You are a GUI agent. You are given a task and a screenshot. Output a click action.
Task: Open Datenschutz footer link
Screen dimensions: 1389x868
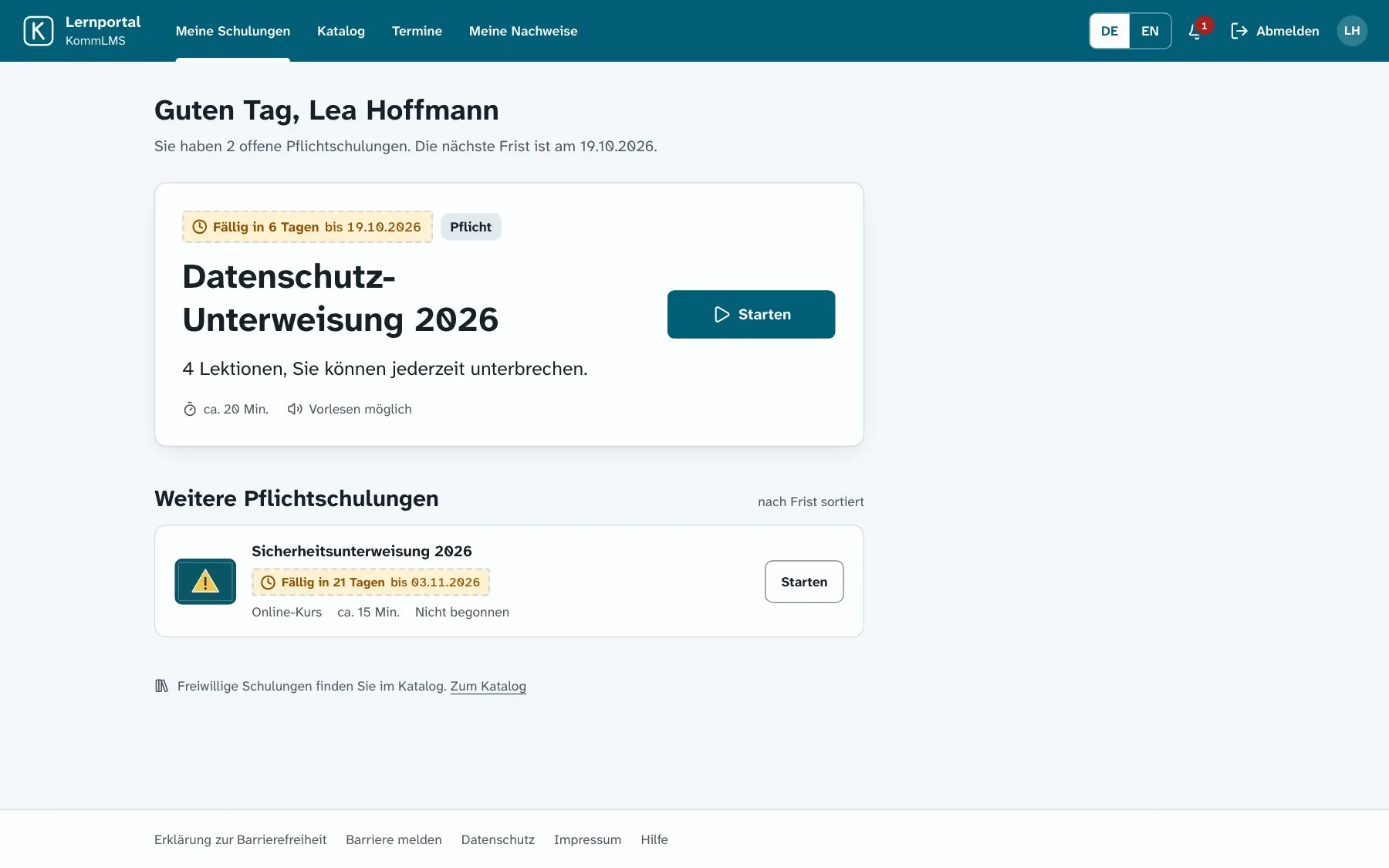(498, 839)
